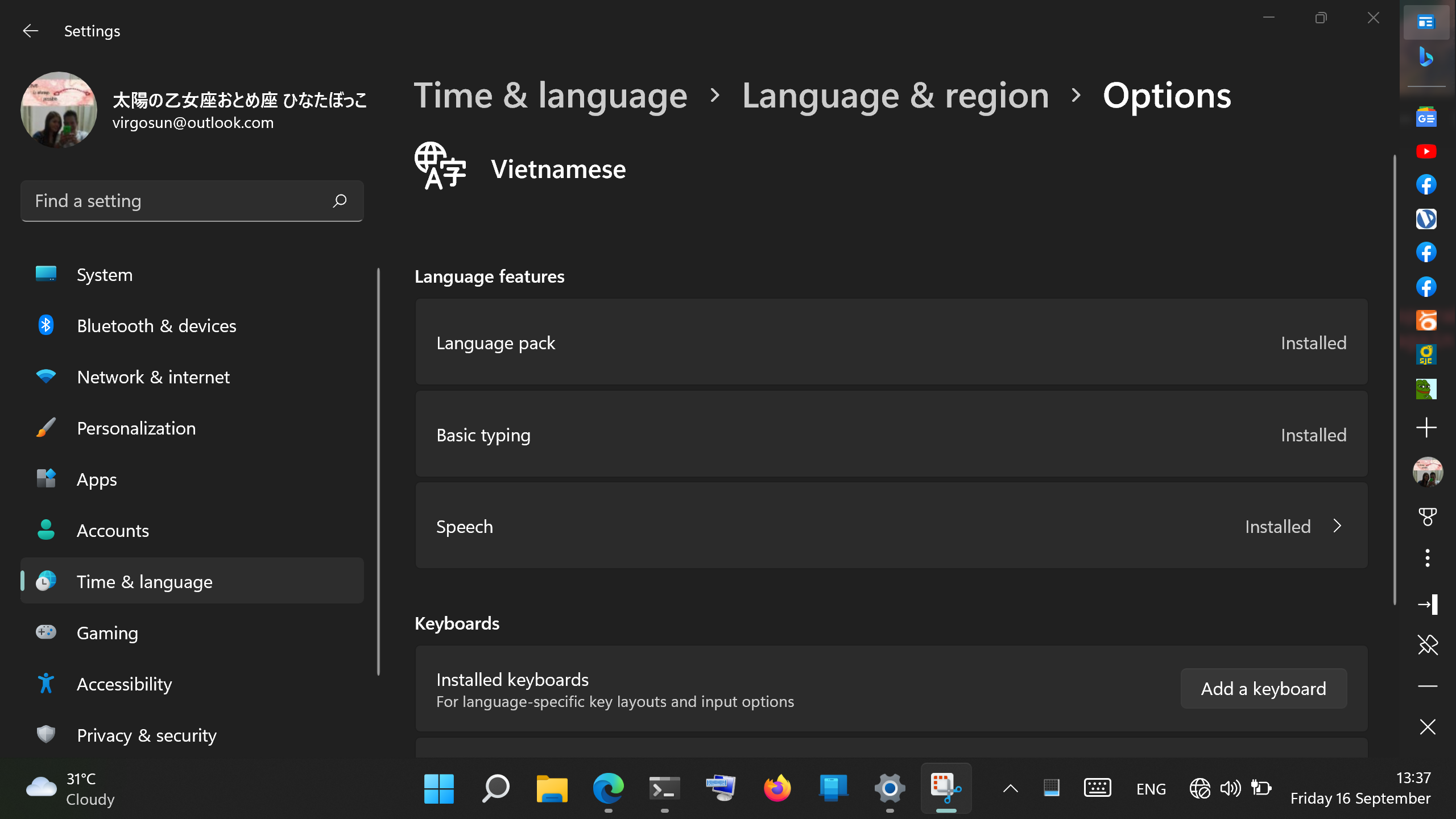Click the Add a keyboard button
The image size is (1456, 819).
(1263, 688)
